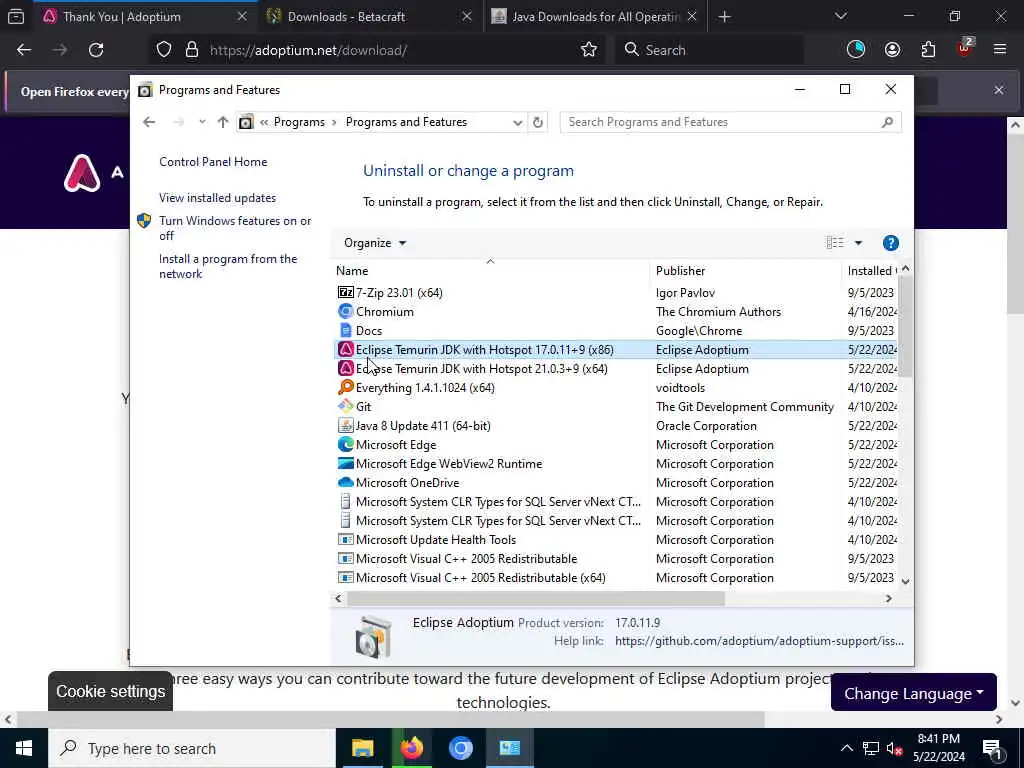Open the Windows notification center
1024x768 pixels.
click(993, 748)
